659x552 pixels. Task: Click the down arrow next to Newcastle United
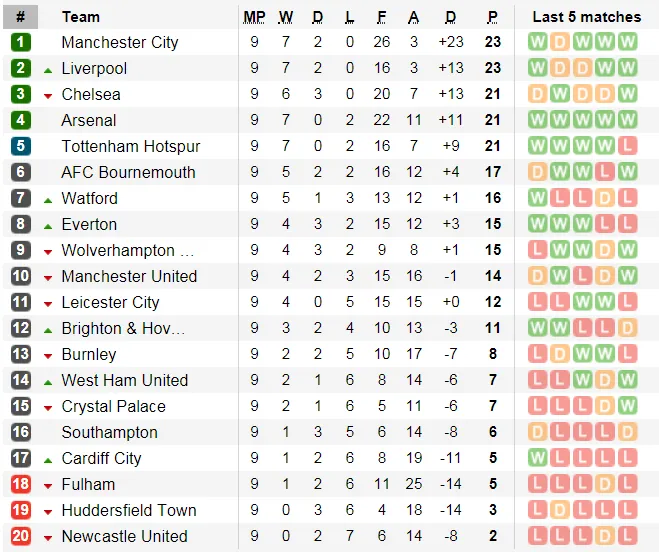48,537
